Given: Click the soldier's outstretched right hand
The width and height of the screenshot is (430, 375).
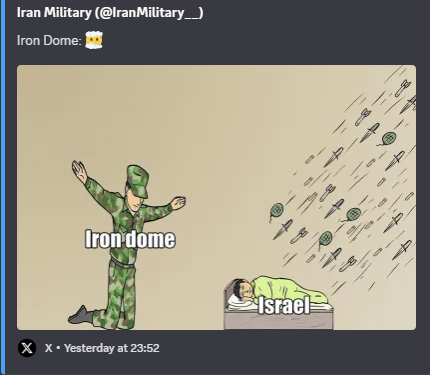Looking at the screenshot, I should click(178, 203).
